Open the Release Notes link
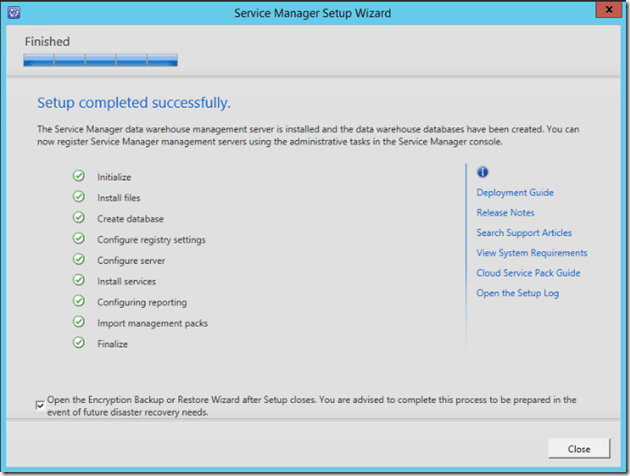The height and width of the screenshot is (476, 630). coord(505,212)
